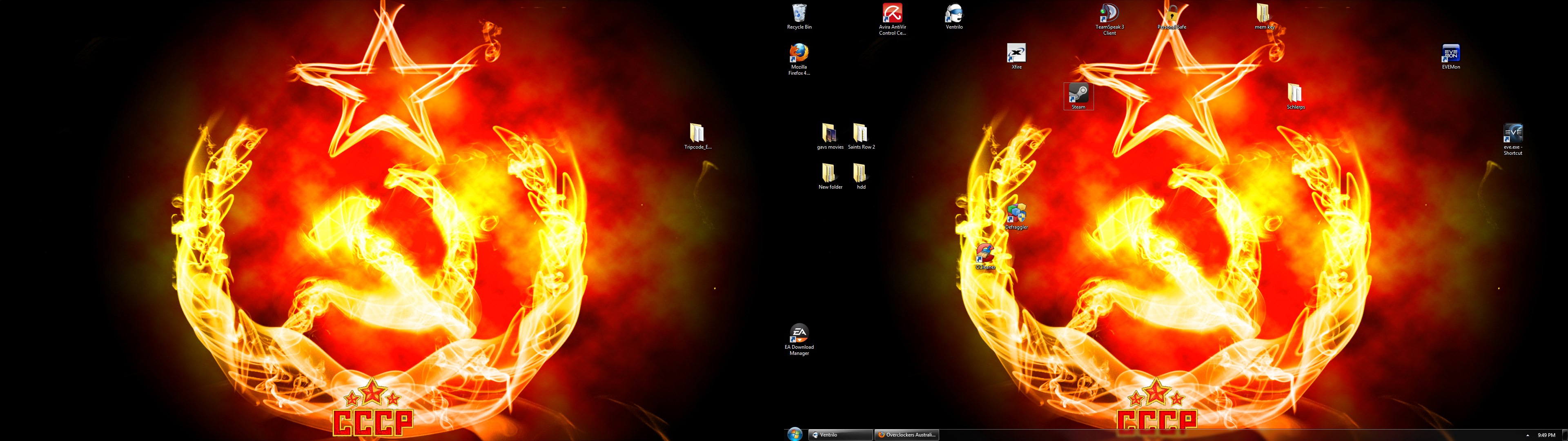
Task: Select the Defraggler shortcut icon
Action: (1016, 217)
